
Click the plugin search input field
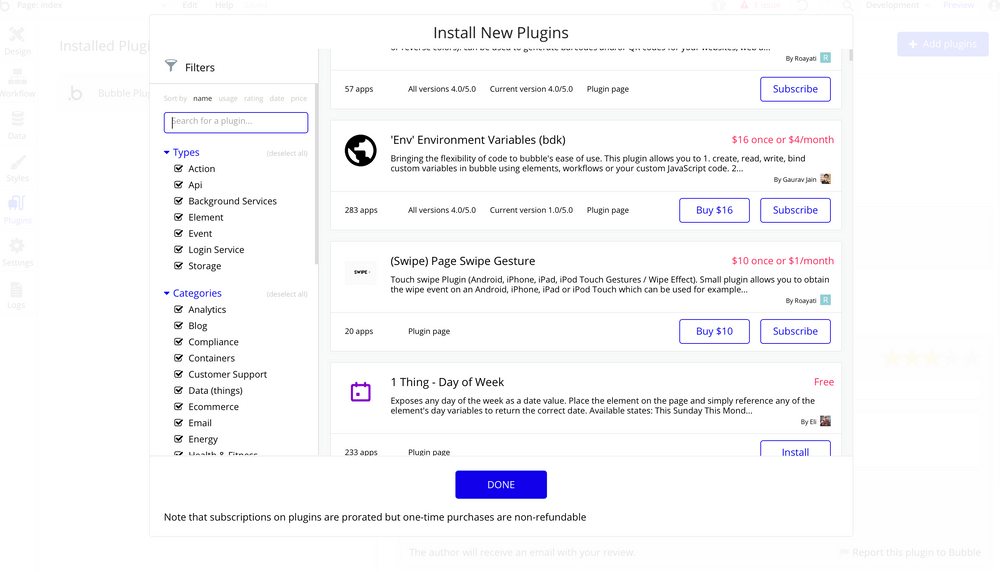click(x=236, y=122)
